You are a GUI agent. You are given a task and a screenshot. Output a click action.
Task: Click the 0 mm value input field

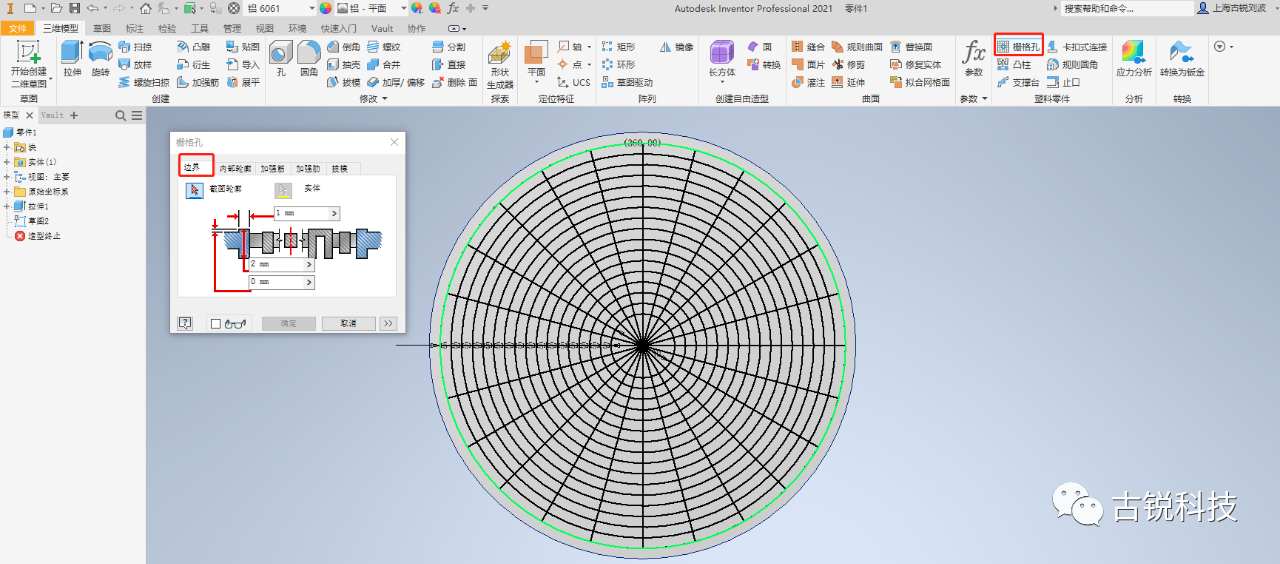(x=276, y=282)
